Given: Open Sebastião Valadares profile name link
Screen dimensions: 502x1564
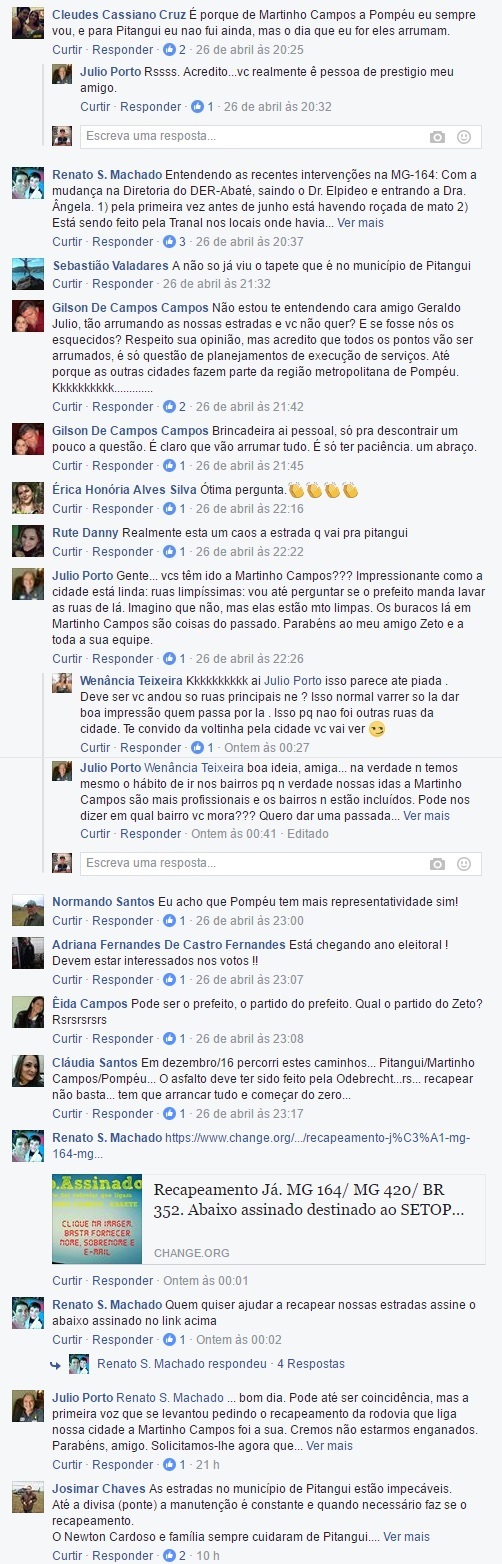Looking at the screenshot, I should point(110,265).
